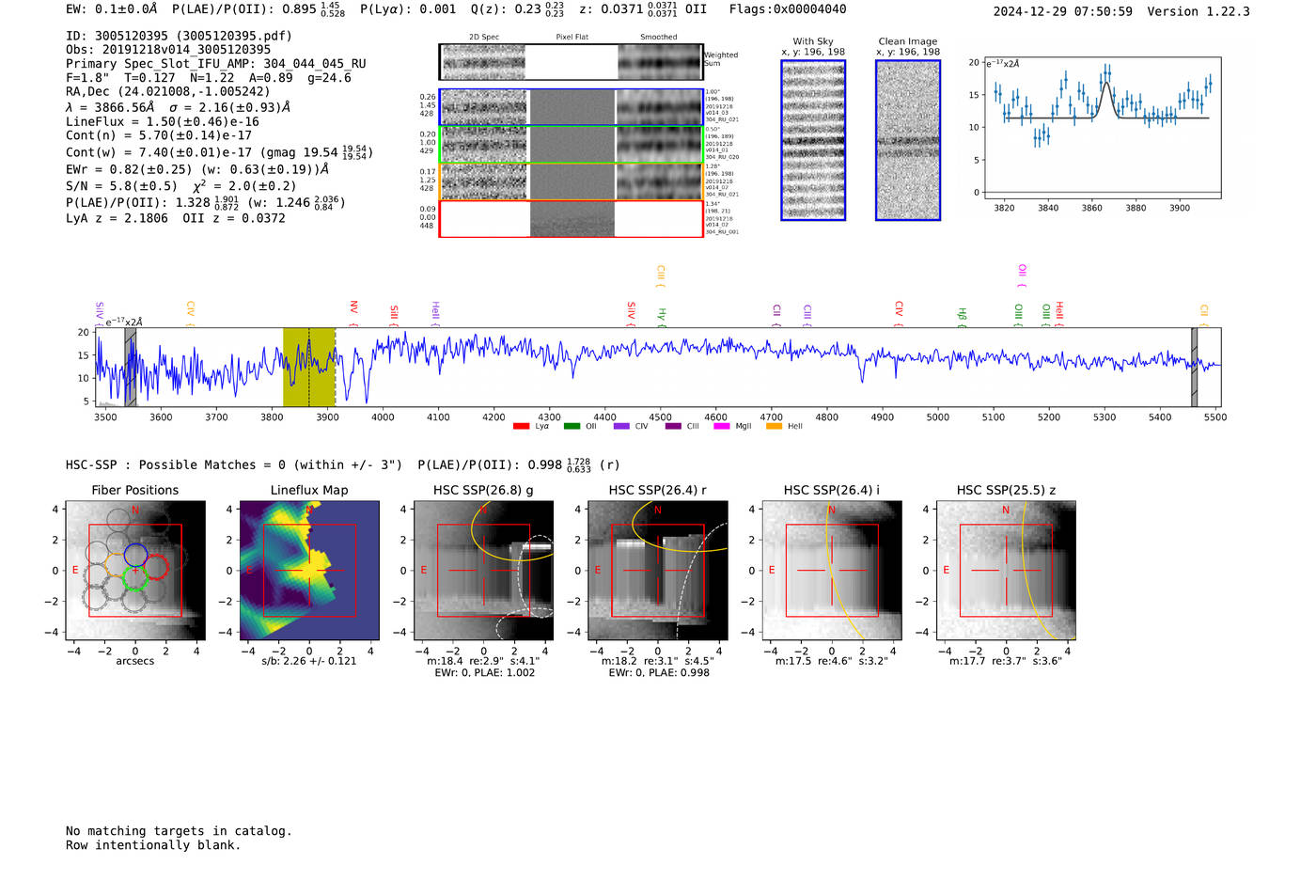Select the Lineflux Map panel
Screen dimensions: 1316x896
pos(309,571)
